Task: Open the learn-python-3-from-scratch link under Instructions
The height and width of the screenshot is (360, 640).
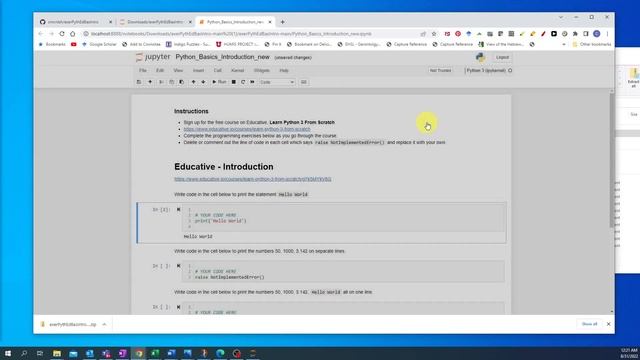Action: coord(247,129)
